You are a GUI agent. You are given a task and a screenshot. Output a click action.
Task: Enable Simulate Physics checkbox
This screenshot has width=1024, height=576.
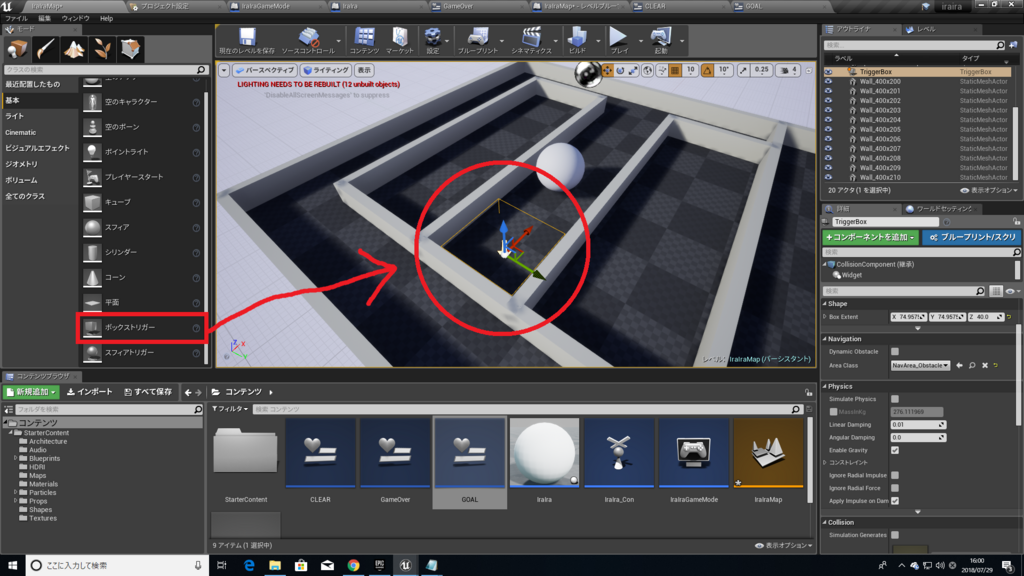[x=895, y=399]
